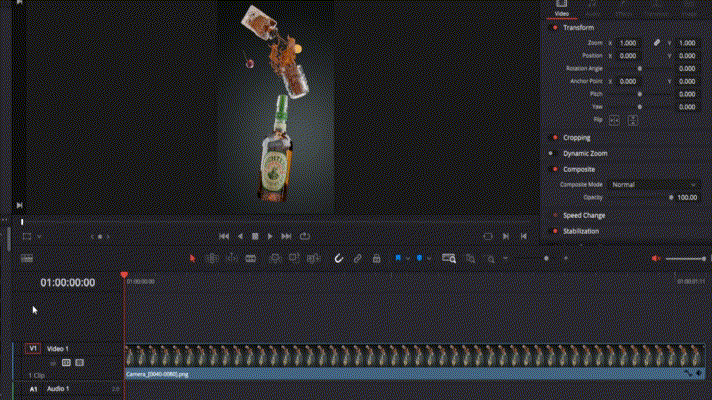Viewport: 712px width, 400px height.
Task: Expand the Speed Change section
Action: (584, 215)
